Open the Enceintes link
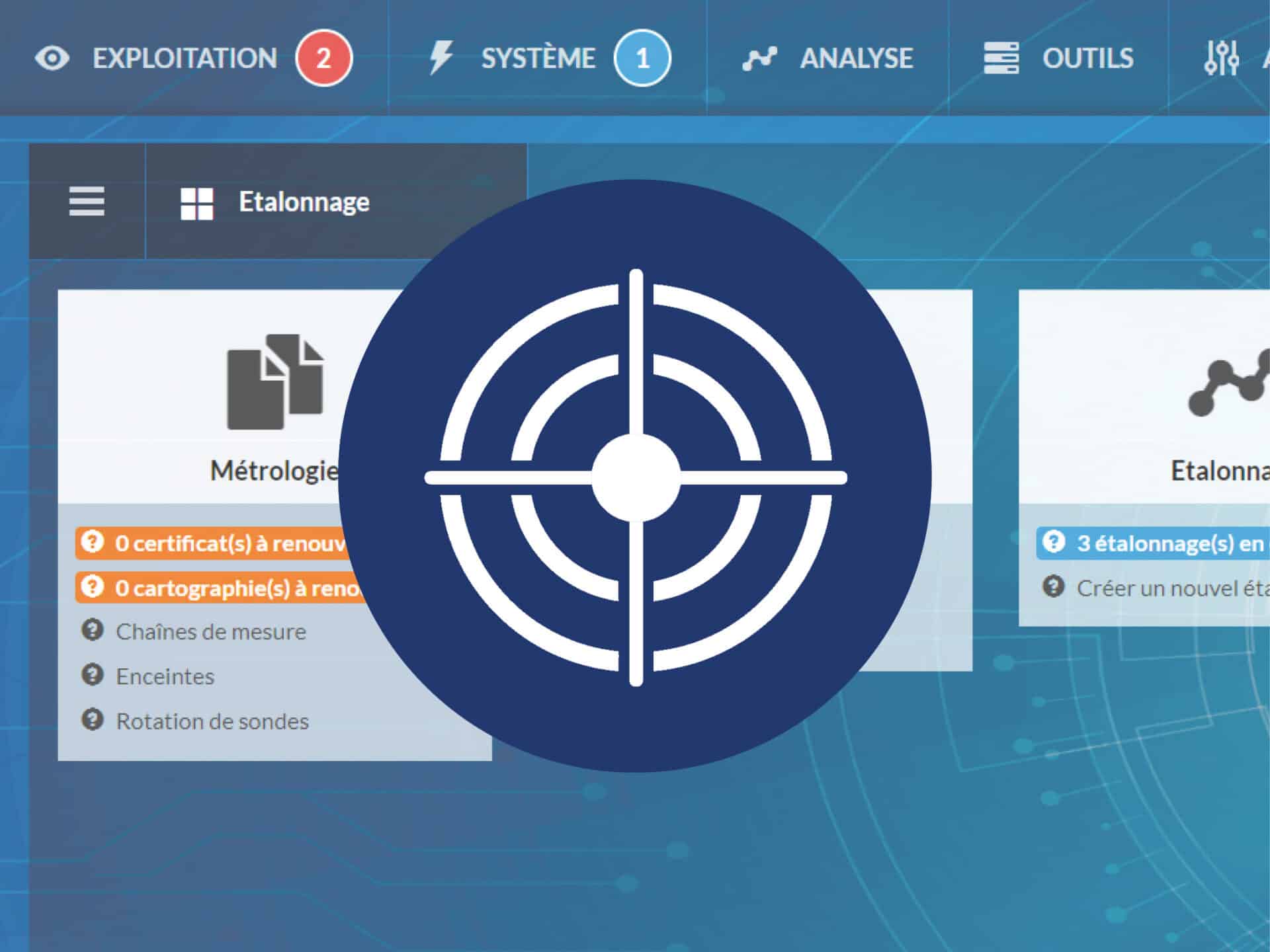 (165, 677)
